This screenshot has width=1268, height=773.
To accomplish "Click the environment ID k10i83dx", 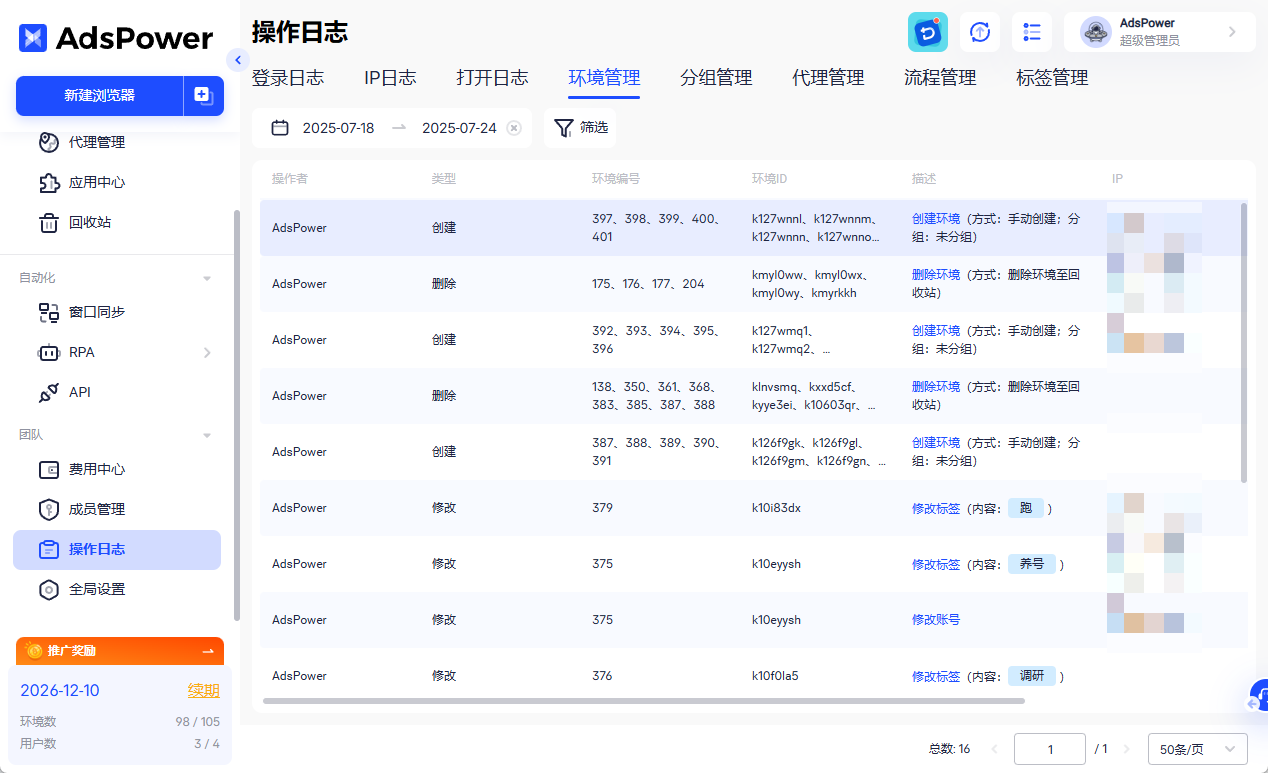I will (x=776, y=508).
